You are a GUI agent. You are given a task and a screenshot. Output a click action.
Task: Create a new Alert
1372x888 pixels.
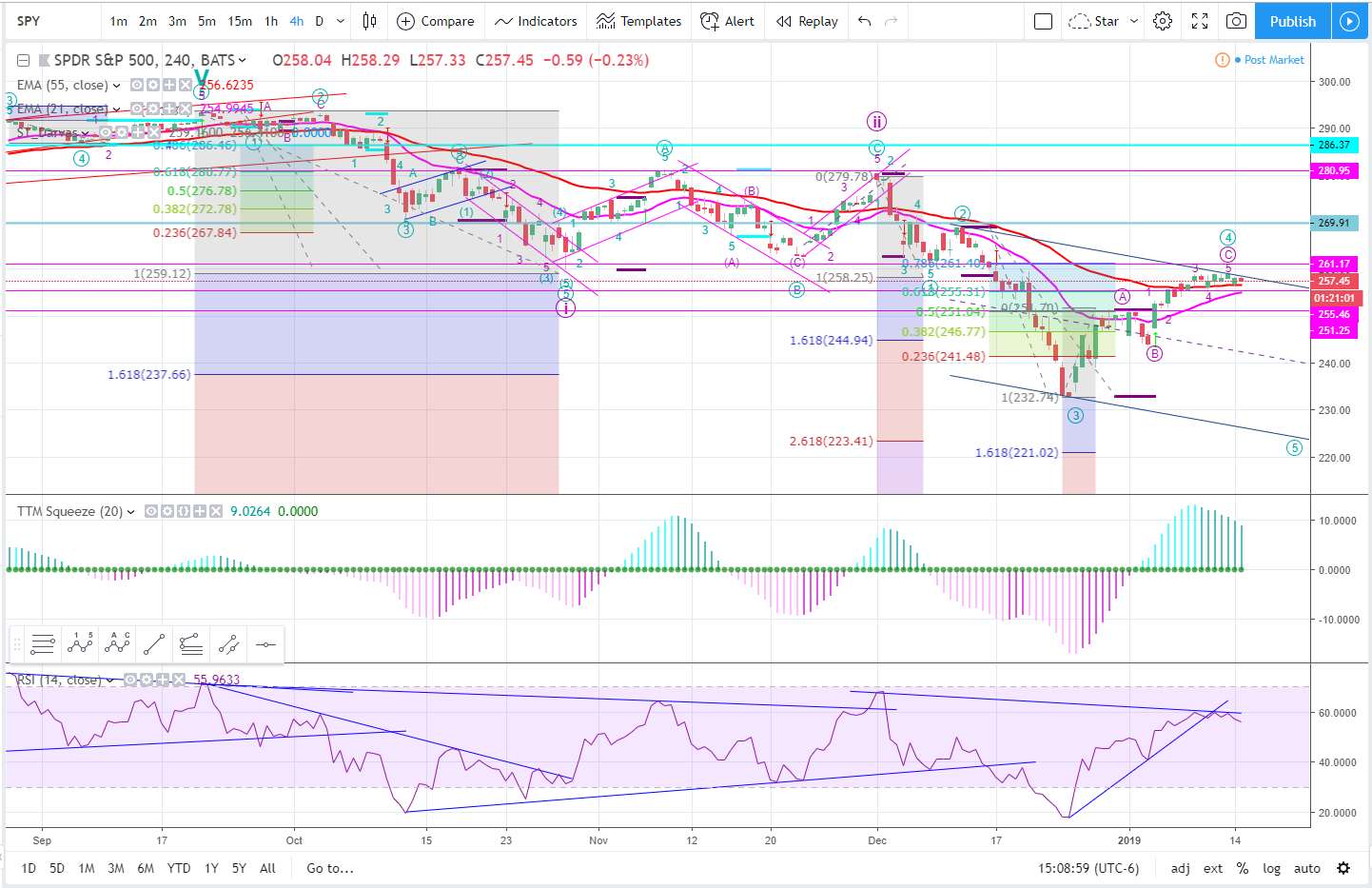[x=727, y=21]
